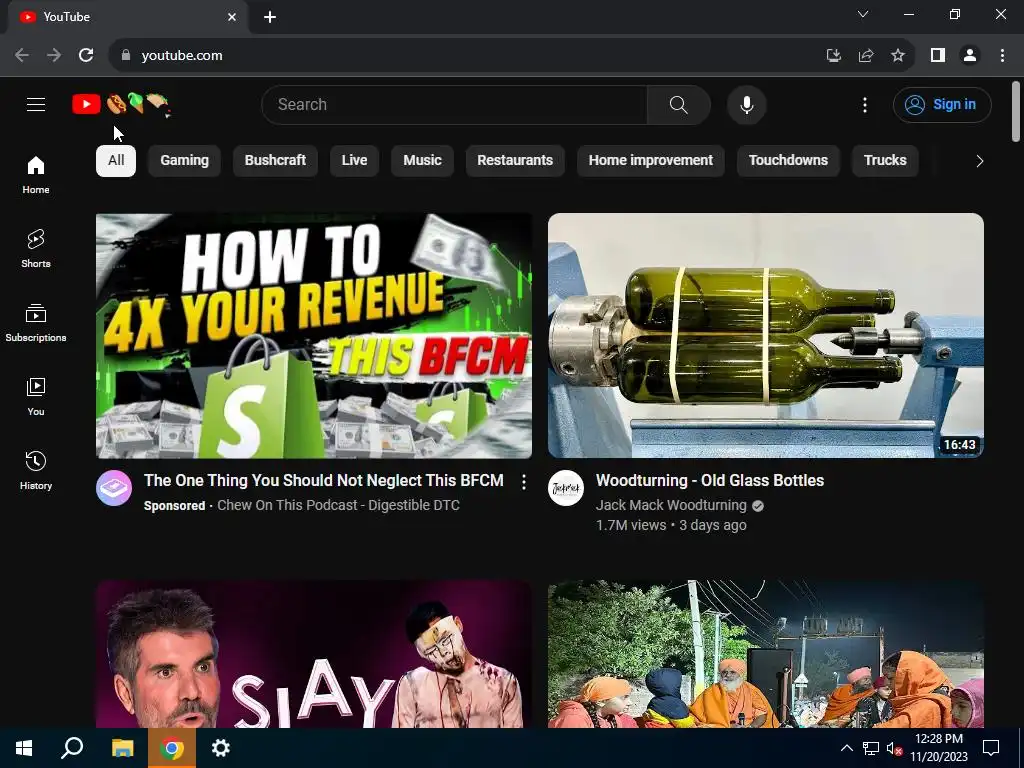This screenshot has height=768, width=1024.
Task: Select the Trucks category chip
Action: click(885, 161)
